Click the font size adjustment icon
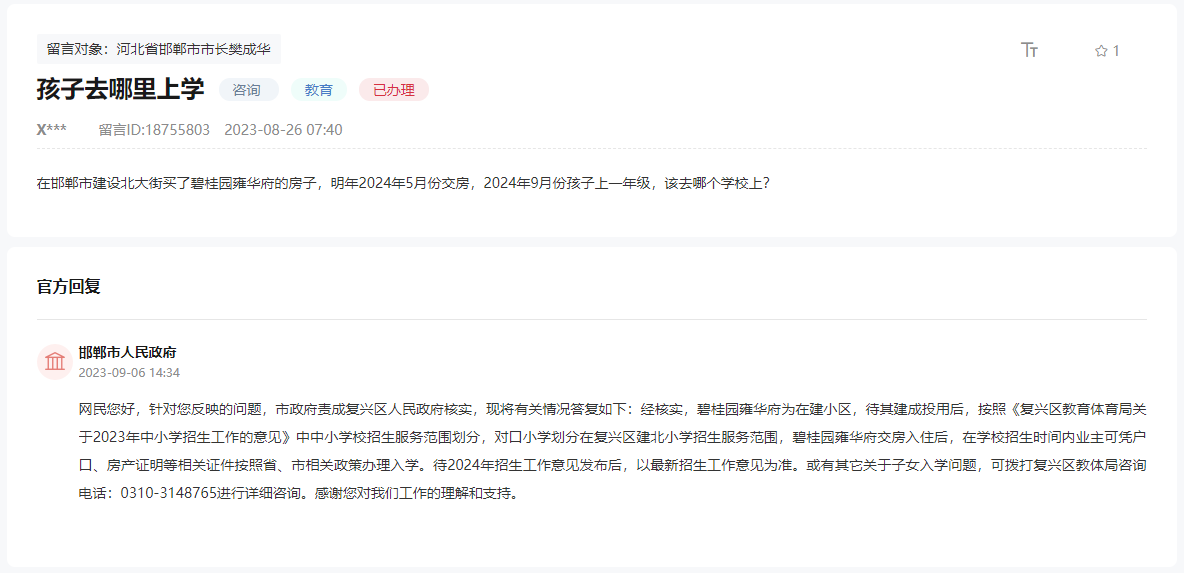 (1029, 51)
